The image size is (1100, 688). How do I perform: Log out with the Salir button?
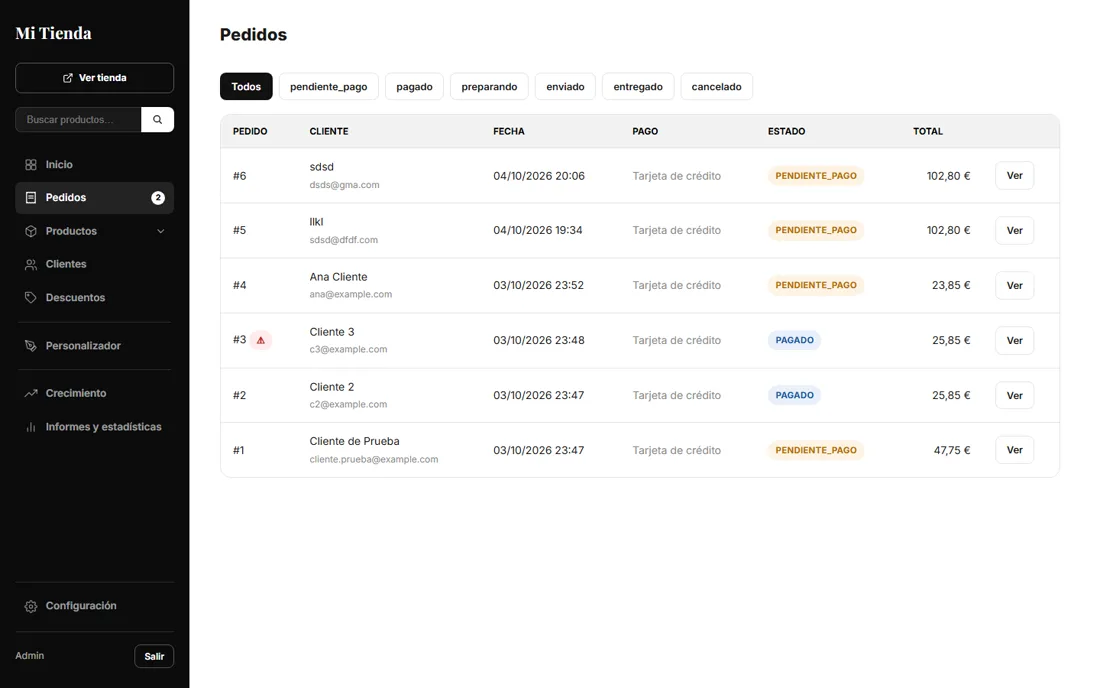pyautogui.click(x=154, y=656)
